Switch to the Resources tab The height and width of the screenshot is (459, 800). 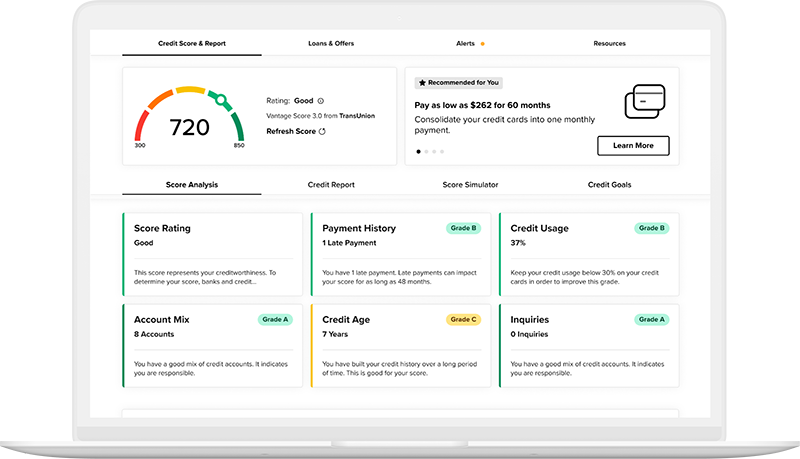tap(609, 44)
